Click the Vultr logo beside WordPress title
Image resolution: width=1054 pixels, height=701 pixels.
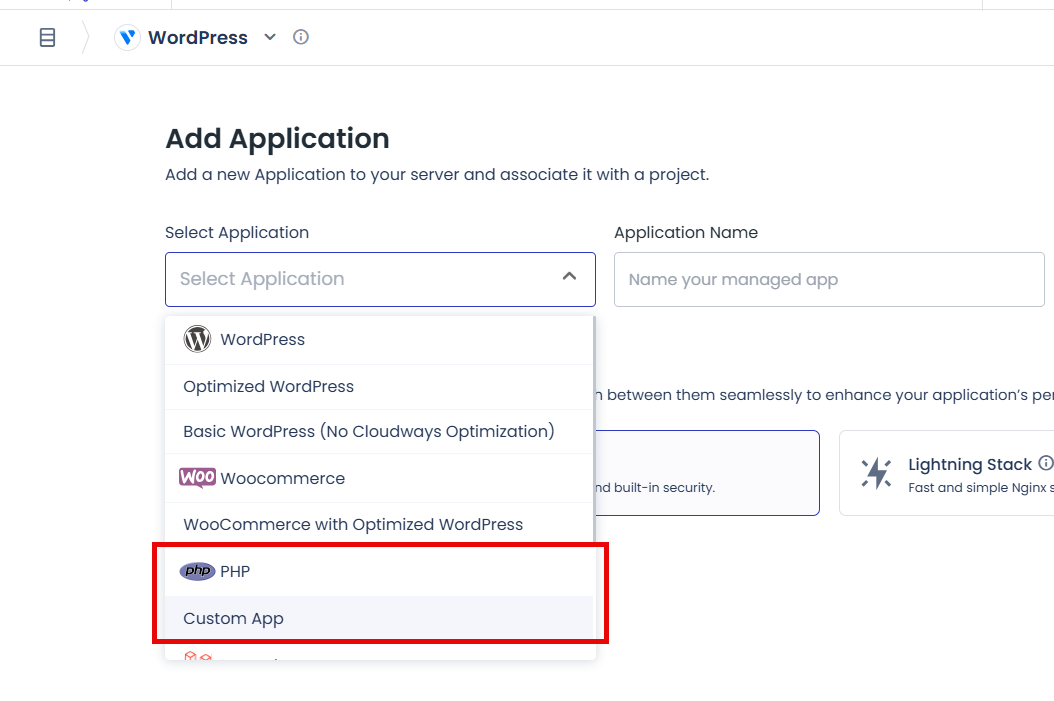(x=127, y=37)
